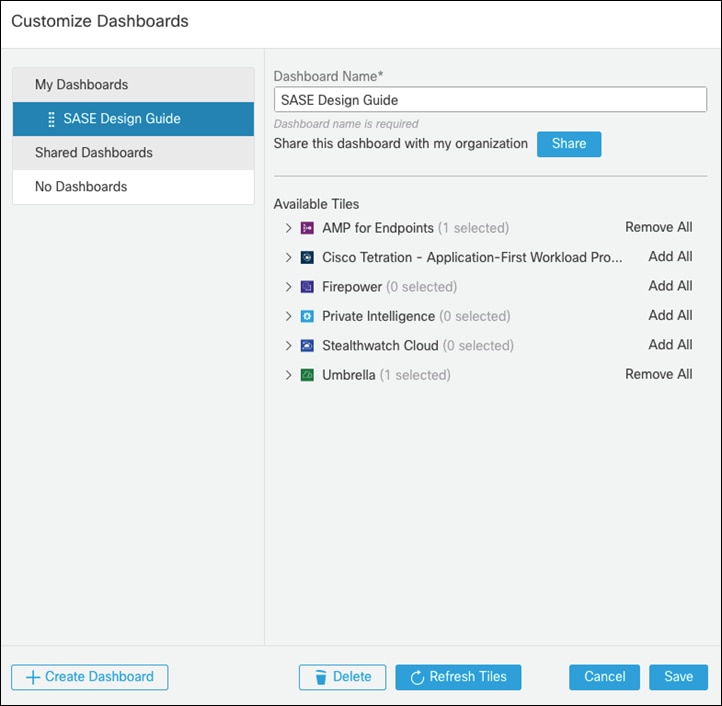
Task: Share dashboard with my organization
Action: click(x=569, y=144)
